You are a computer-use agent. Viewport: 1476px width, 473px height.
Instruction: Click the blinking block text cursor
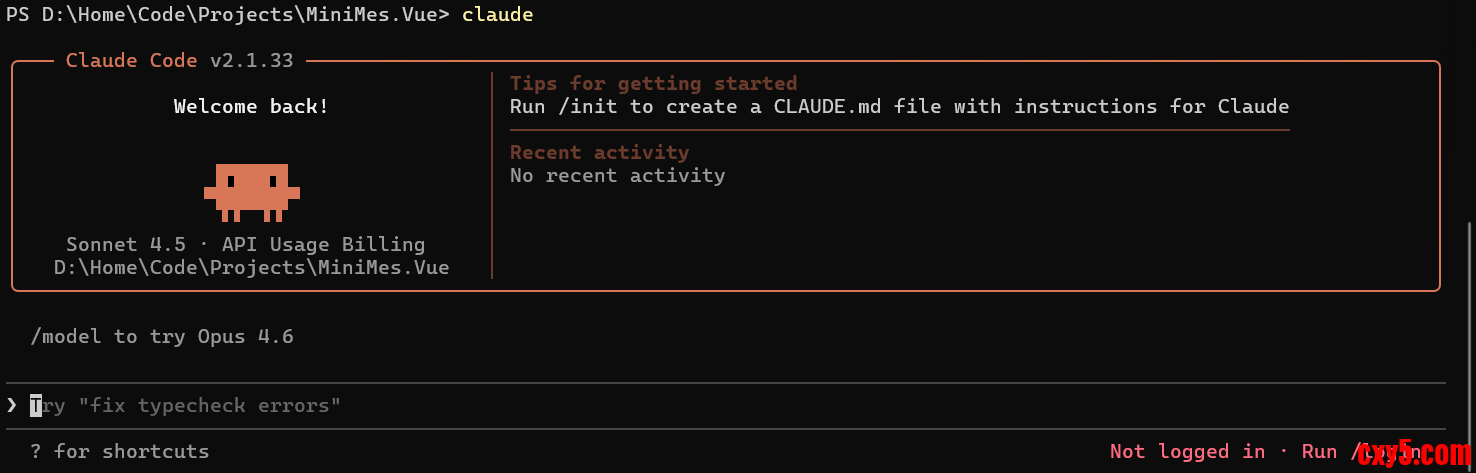coord(36,405)
